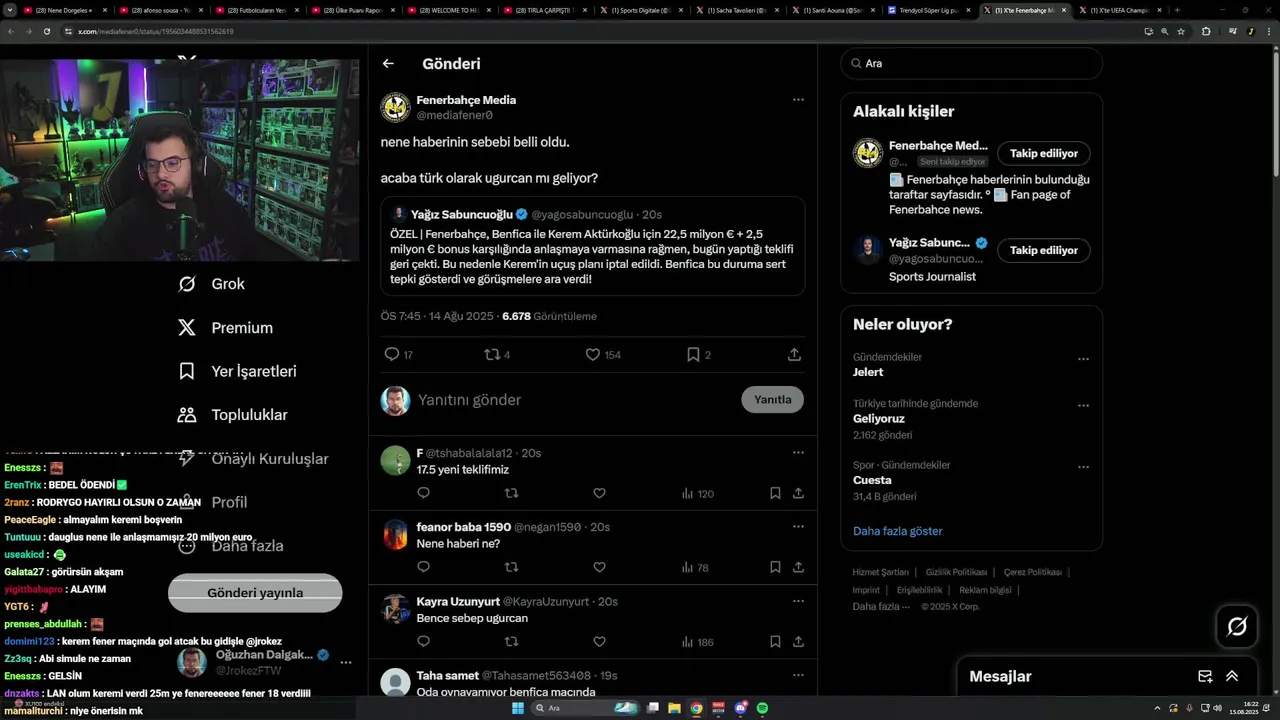Open Spotify from the taskbar
The width and height of the screenshot is (1280, 720).
coord(762,708)
